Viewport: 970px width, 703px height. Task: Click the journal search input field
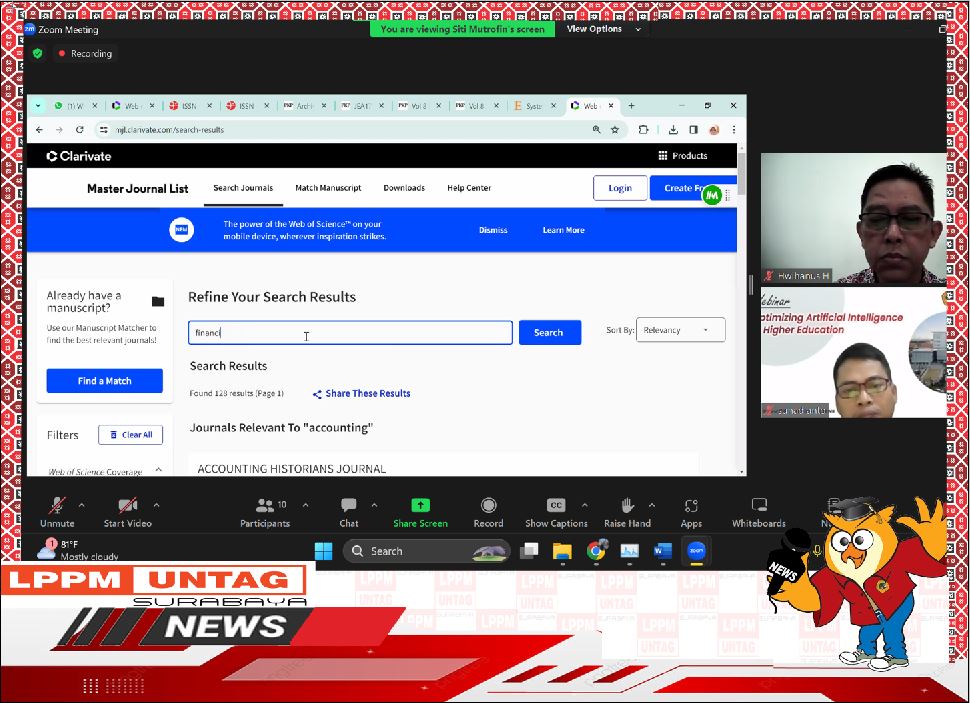pyautogui.click(x=350, y=333)
